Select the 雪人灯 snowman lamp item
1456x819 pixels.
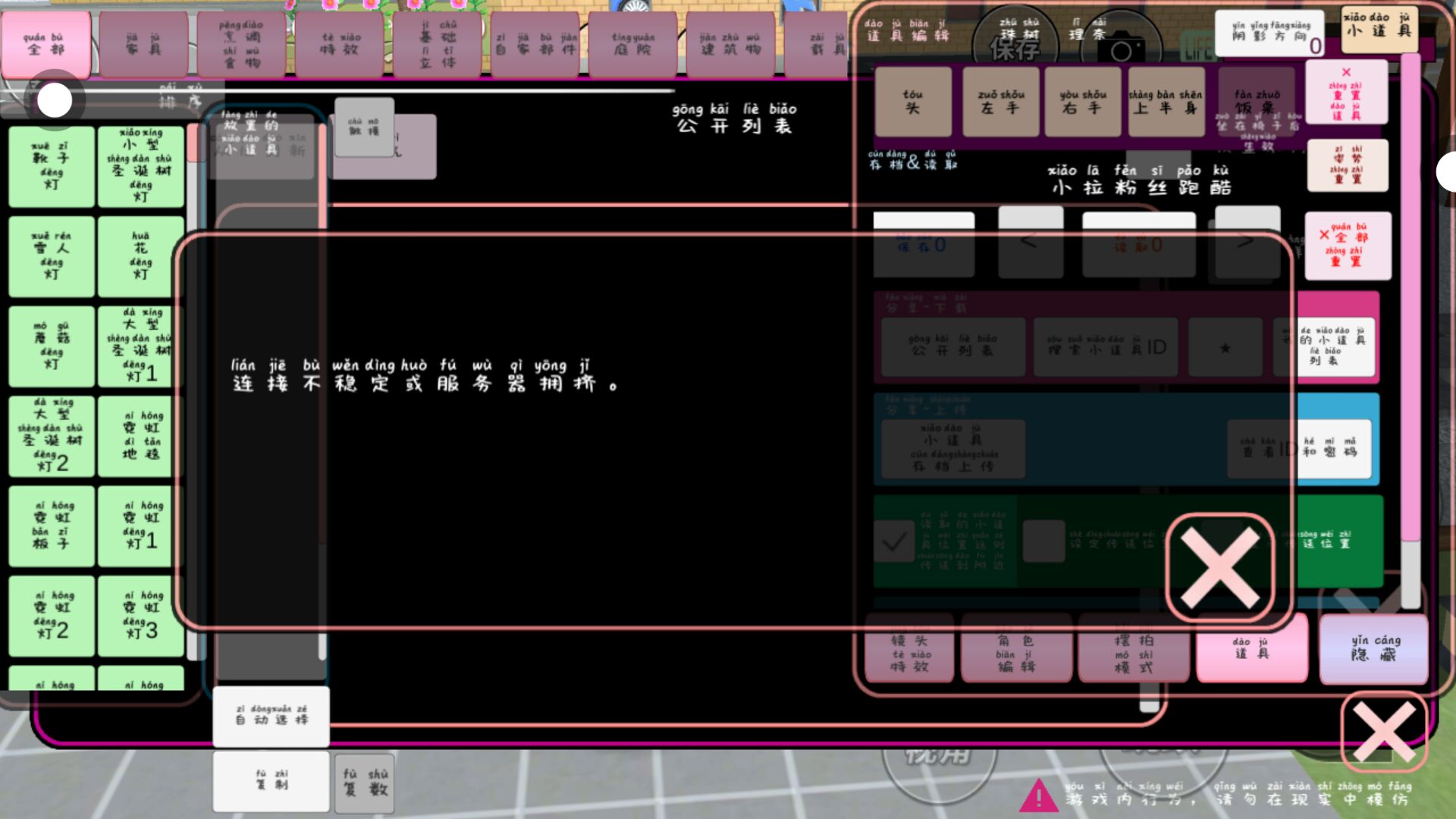click(52, 256)
